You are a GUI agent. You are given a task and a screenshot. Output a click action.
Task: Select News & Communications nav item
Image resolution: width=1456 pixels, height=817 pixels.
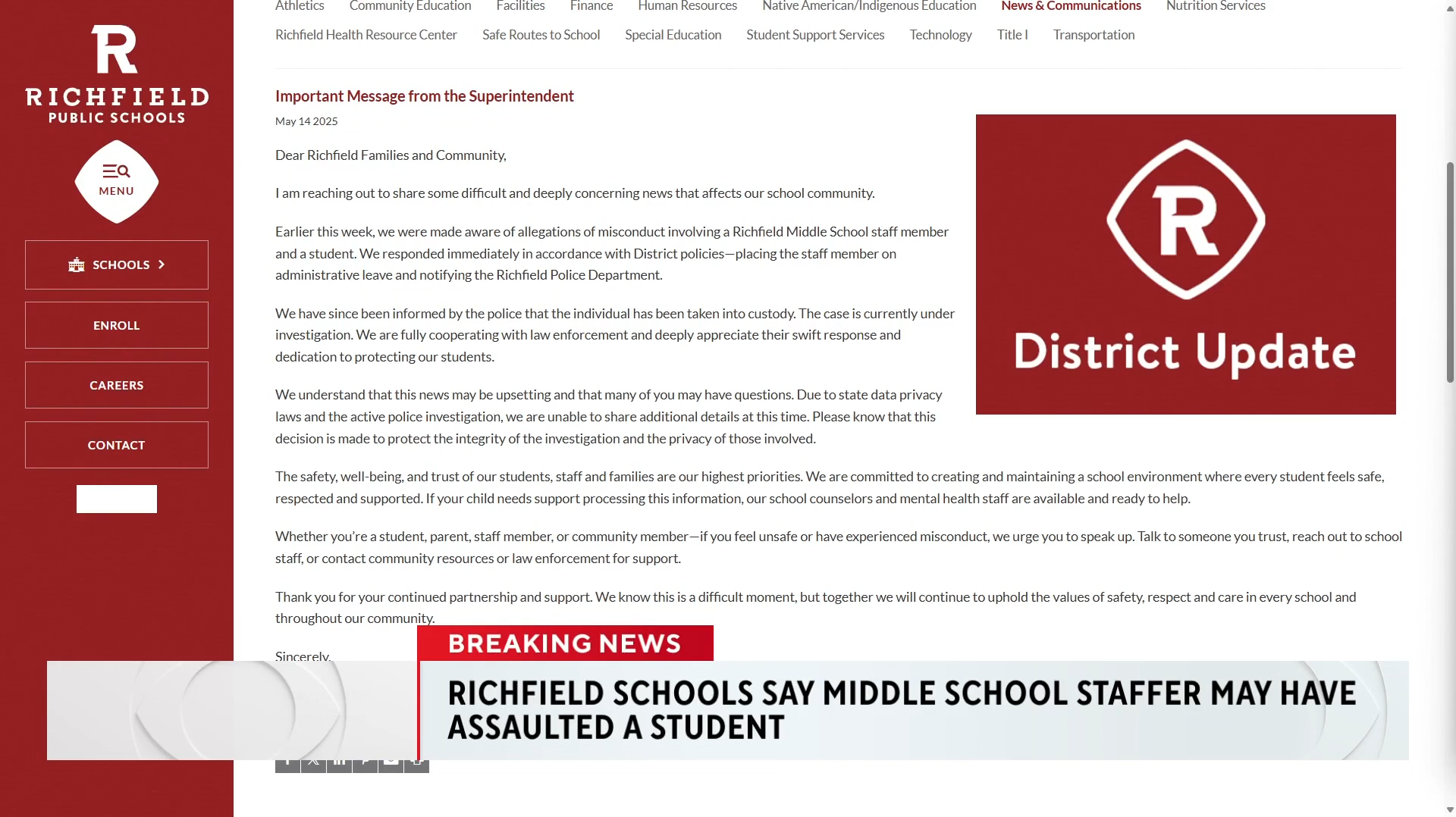(1071, 6)
